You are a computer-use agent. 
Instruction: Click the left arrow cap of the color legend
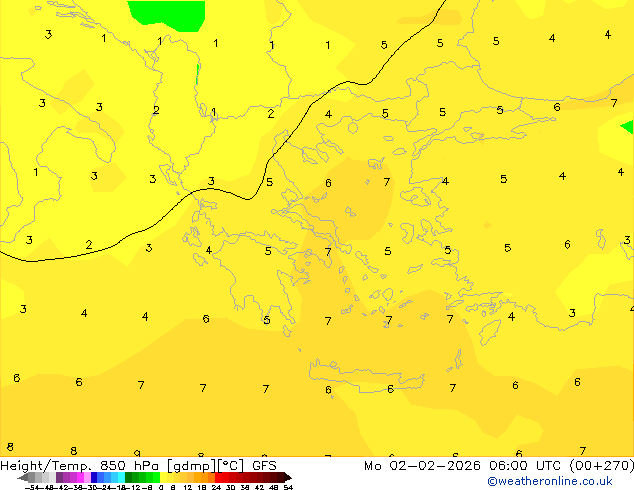[x=23, y=477]
